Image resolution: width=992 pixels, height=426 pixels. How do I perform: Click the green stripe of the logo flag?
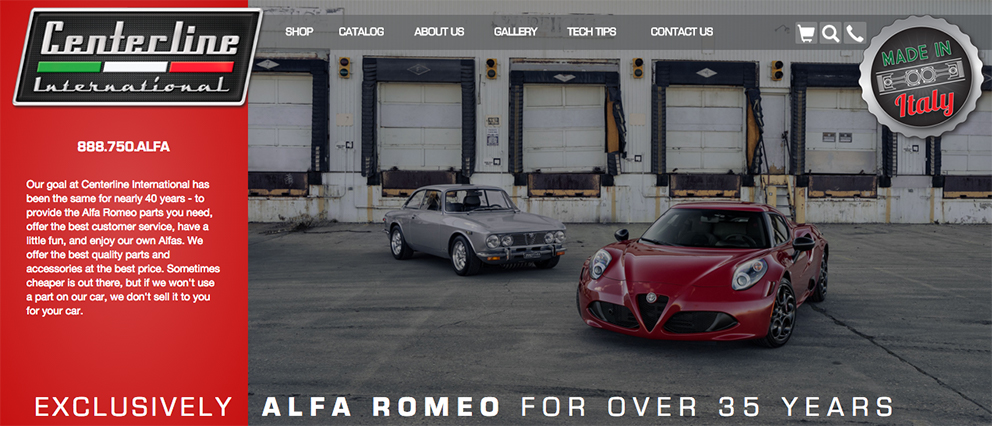[69, 66]
